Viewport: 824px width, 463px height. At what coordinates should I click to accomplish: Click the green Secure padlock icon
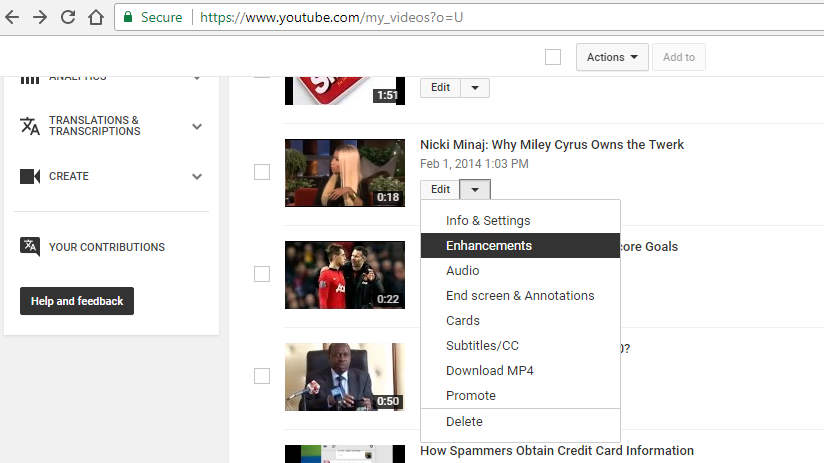pos(128,17)
